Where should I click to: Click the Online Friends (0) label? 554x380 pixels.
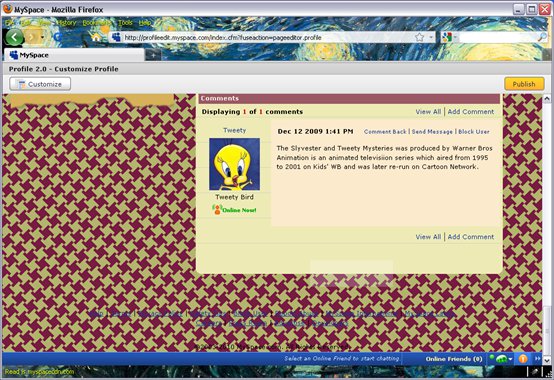pyautogui.click(x=454, y=359)
